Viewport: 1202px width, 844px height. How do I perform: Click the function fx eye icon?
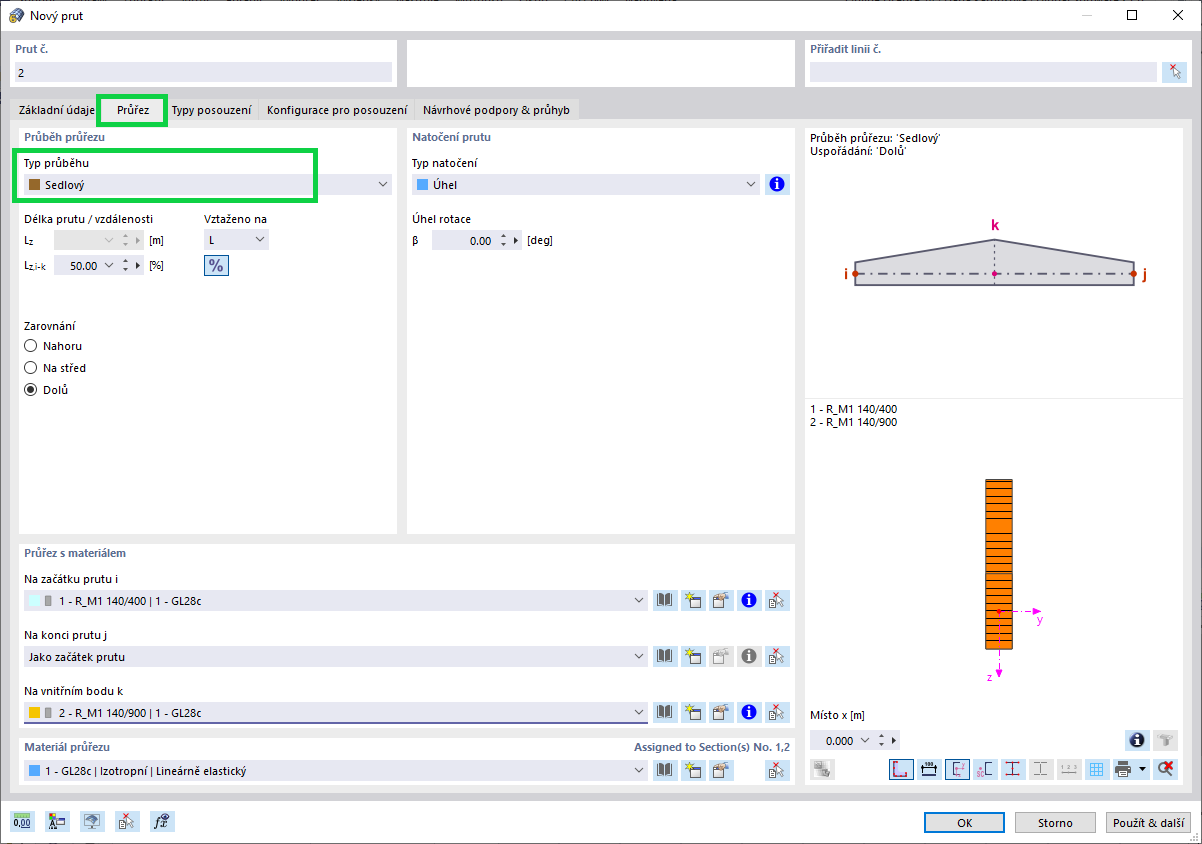click(x=163, y=822)
